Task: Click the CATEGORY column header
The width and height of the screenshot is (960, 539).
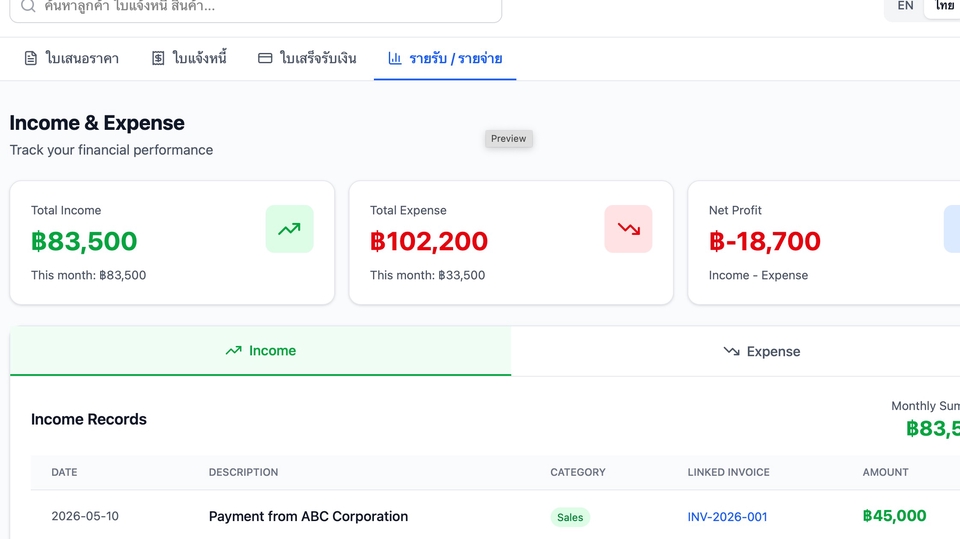Action: [x=578, y=472]
